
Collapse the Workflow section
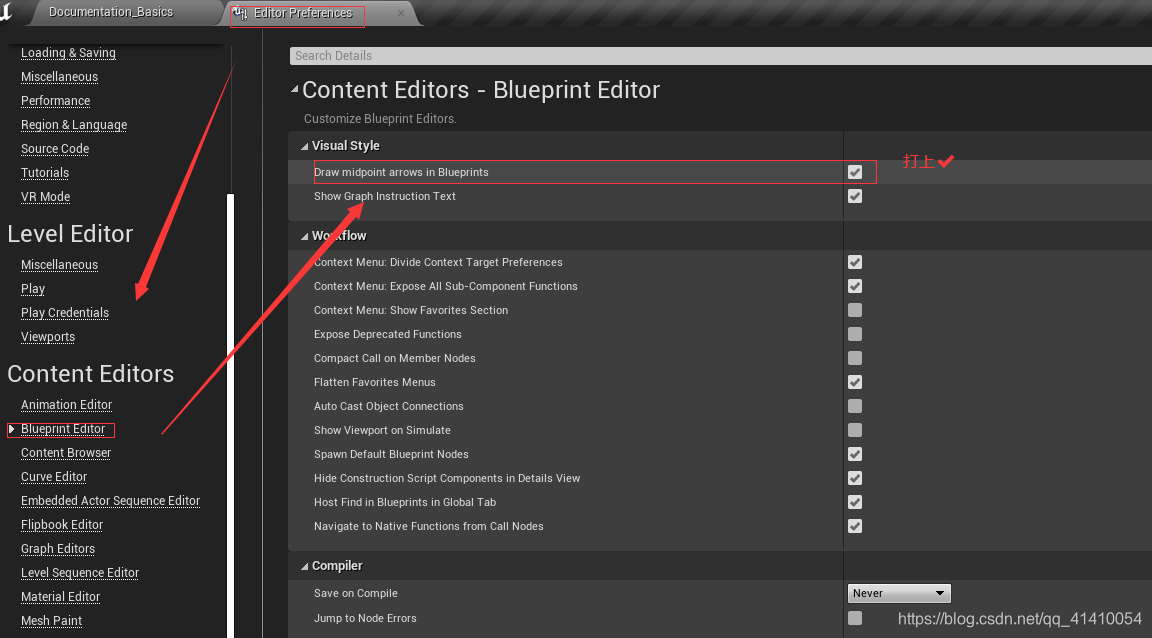tap(304, 236)
